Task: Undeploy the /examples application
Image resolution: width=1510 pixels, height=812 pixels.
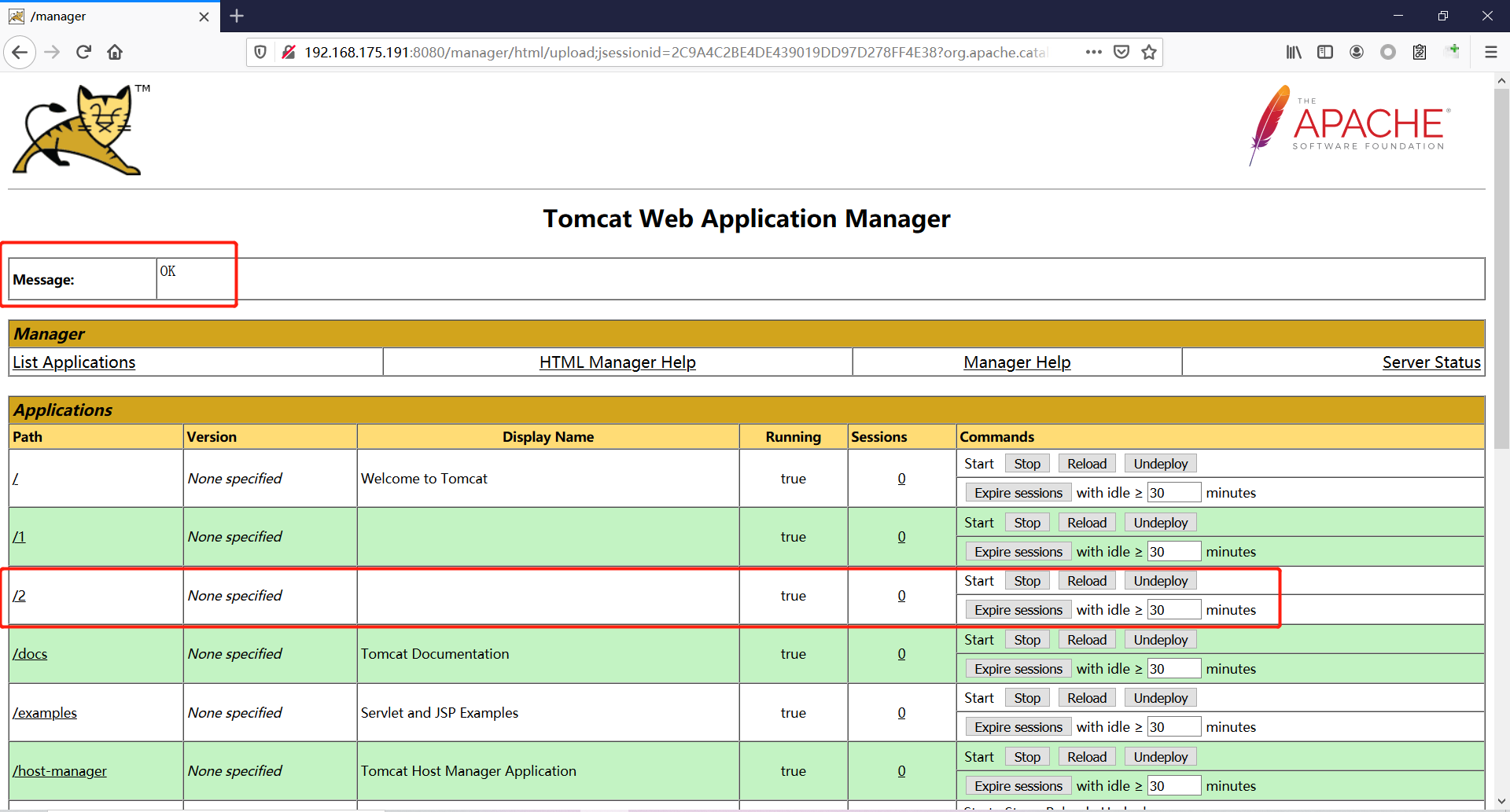Action: 1161,698
